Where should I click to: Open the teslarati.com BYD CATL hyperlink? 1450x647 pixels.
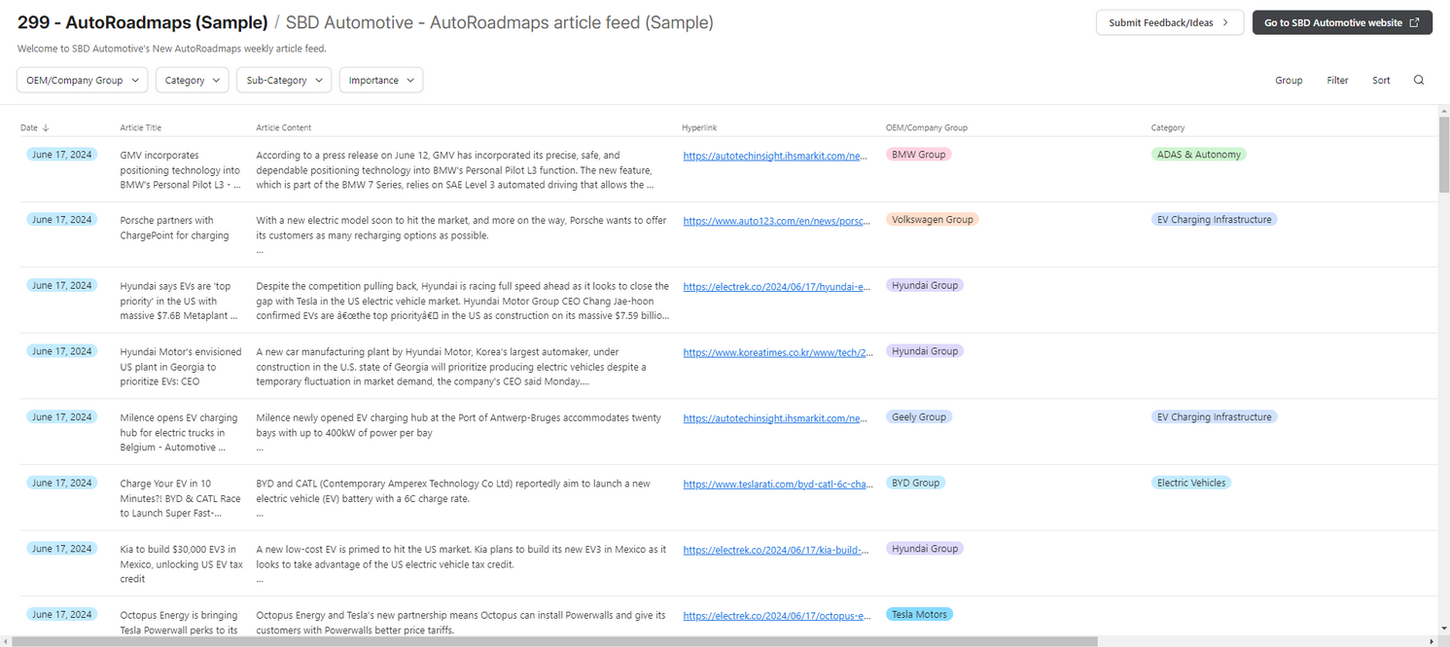(777, 484)
